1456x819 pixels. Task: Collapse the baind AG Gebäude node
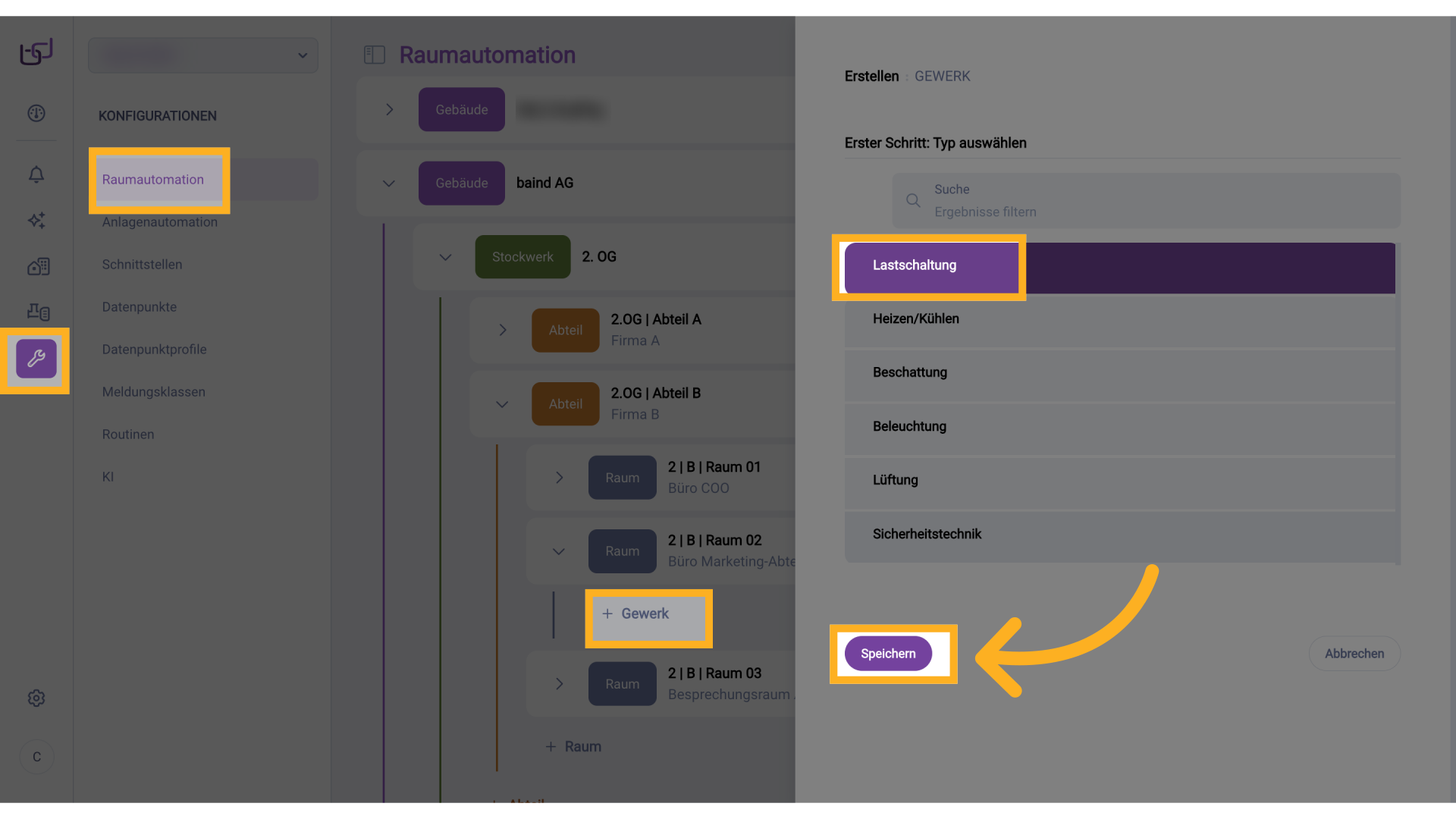389,184
